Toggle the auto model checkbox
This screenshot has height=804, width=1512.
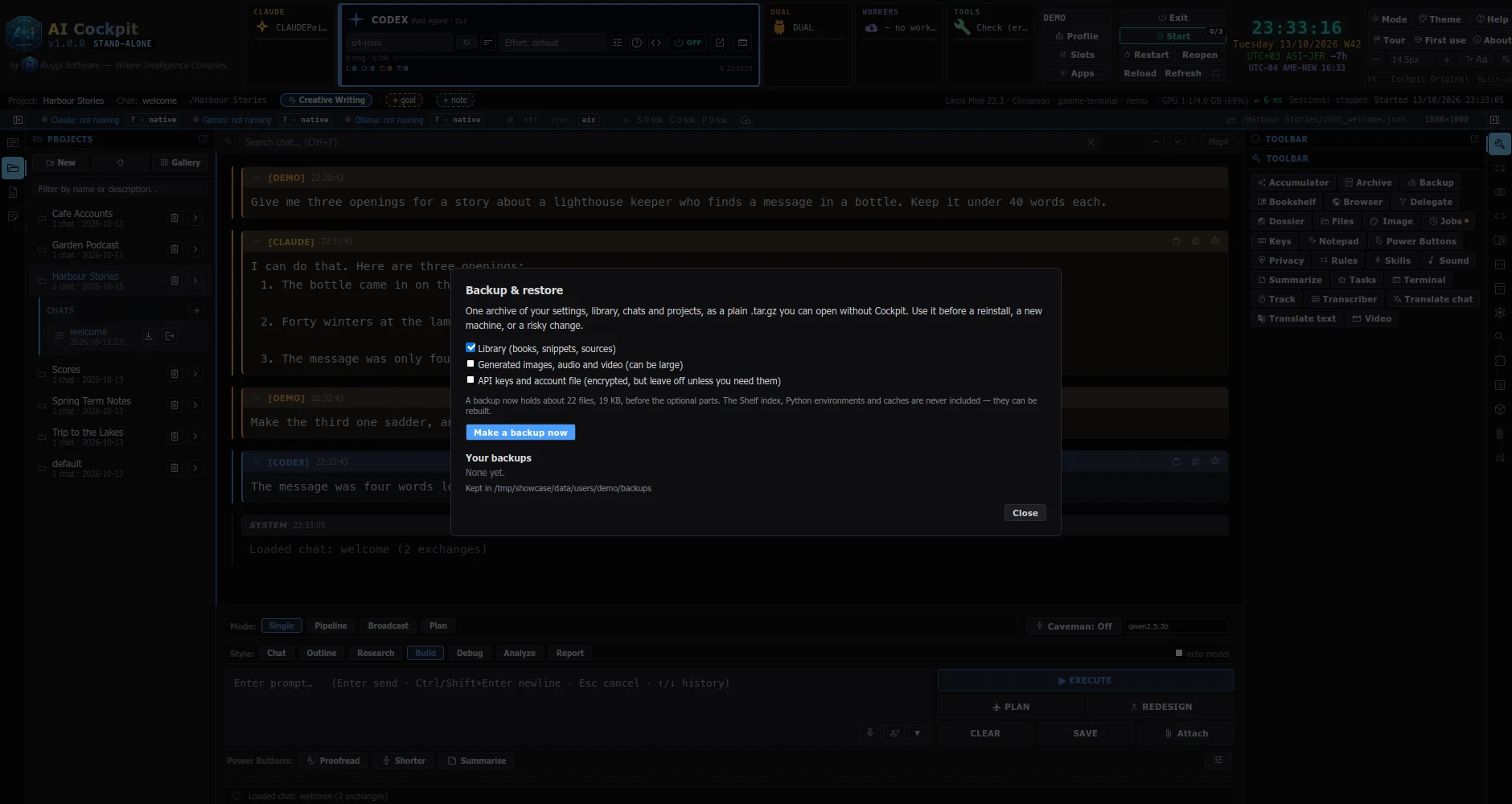pos(1179,654)
